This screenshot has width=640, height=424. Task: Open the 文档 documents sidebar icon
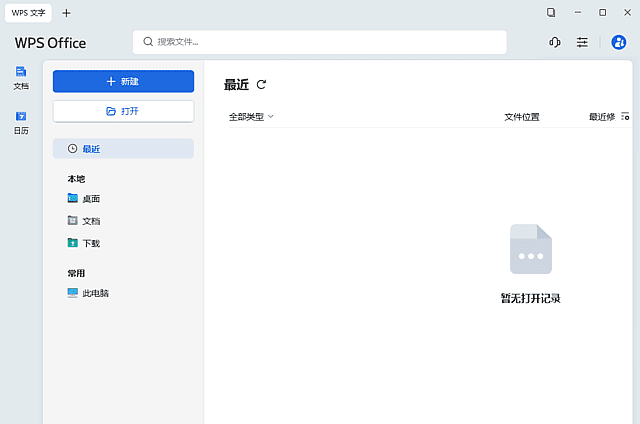pyautogui.click(x=21, y=78)
